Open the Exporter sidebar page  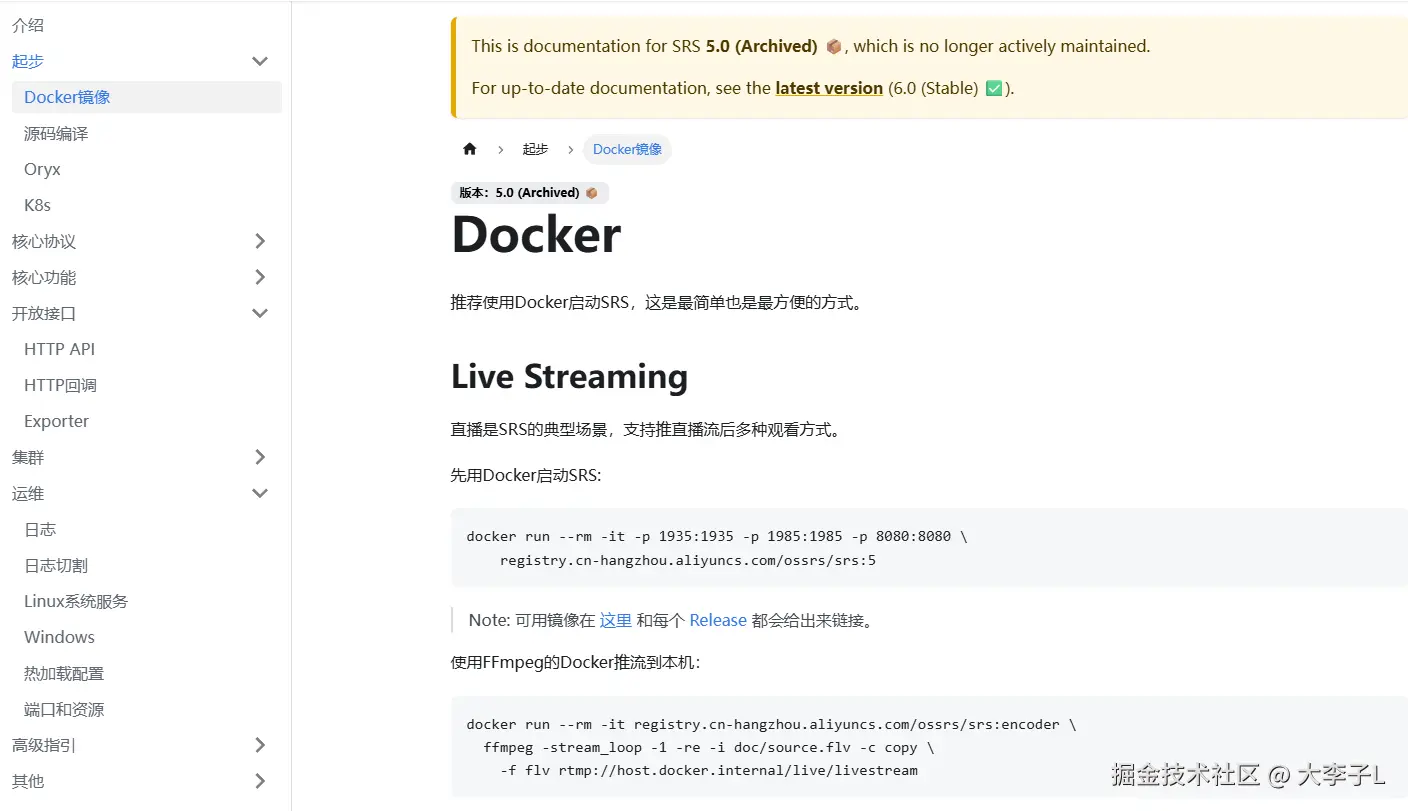[56, 421]
